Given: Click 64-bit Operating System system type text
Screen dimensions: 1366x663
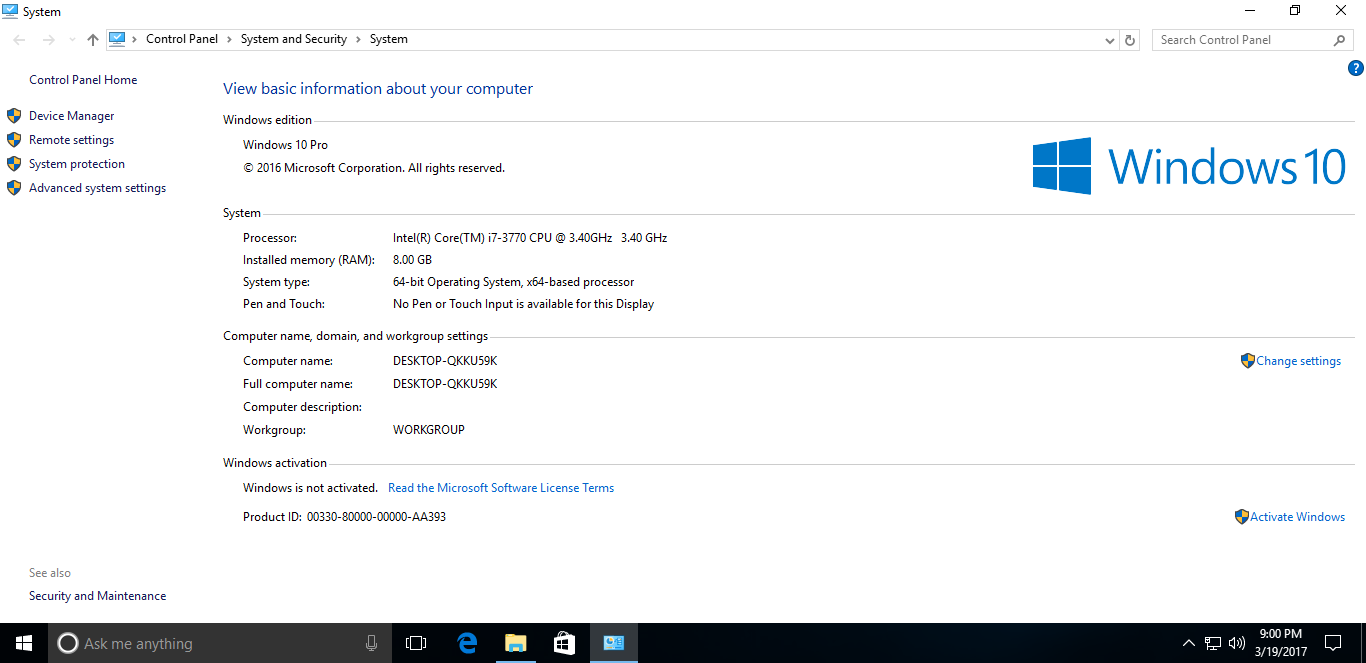Looking at the screenshot, I should click(x=513, y=282).
